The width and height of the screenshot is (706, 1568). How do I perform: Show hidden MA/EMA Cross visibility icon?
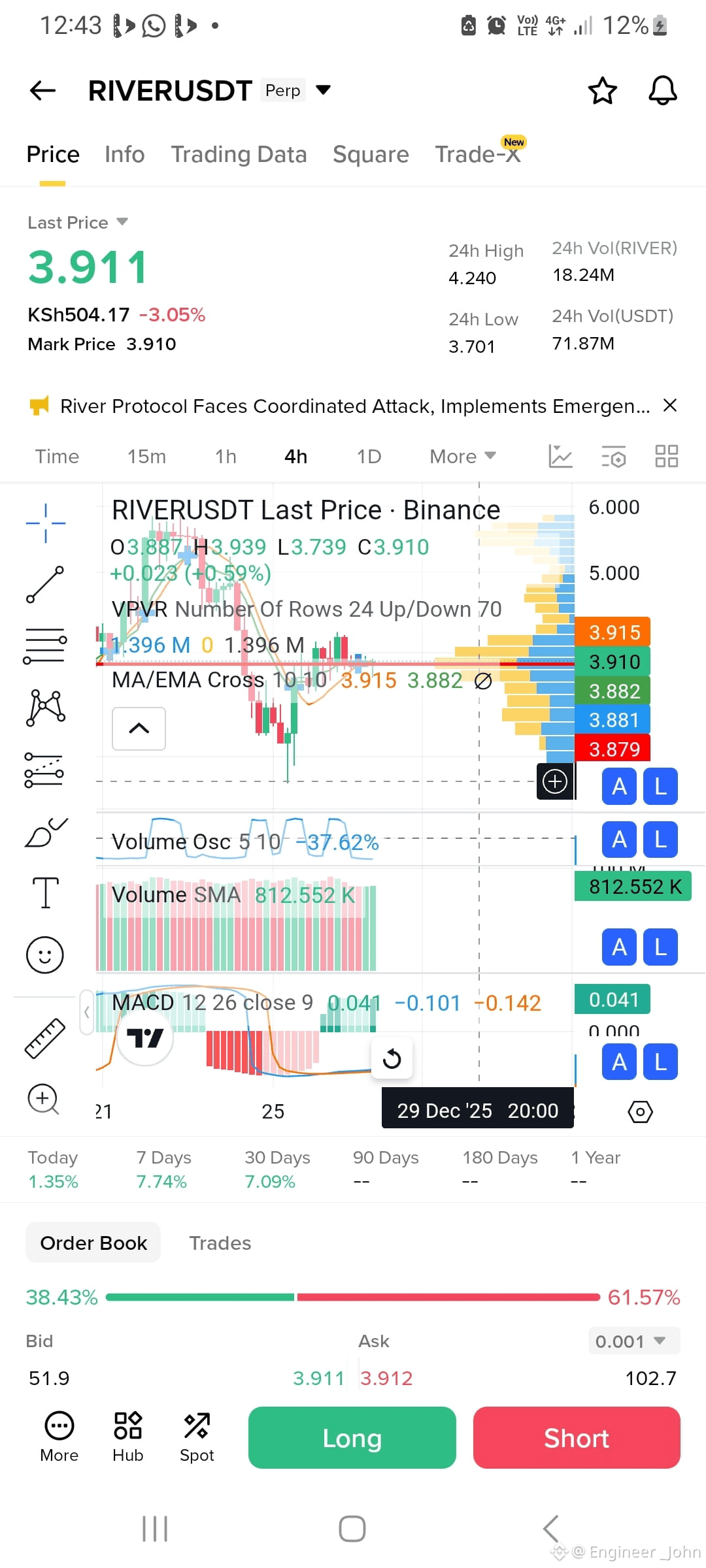click(x=483, y=681)
